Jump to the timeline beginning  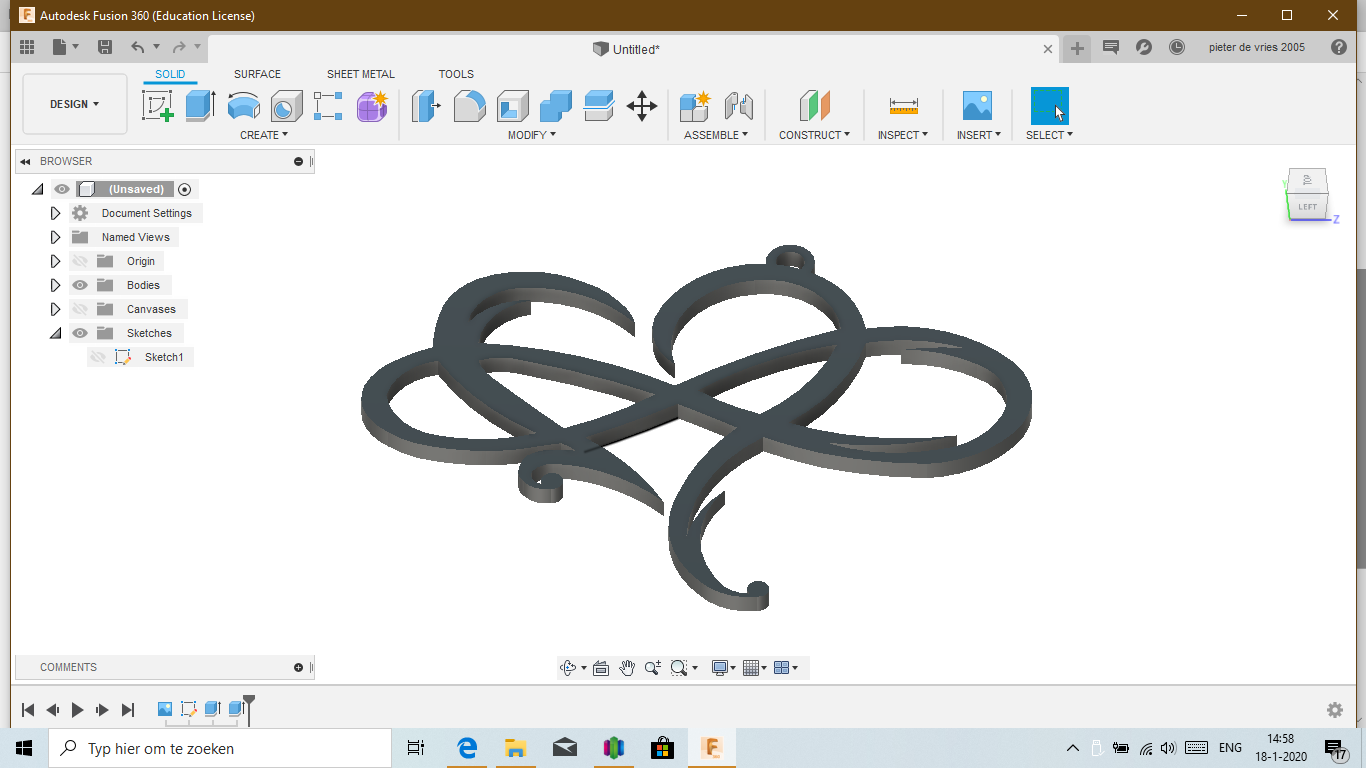coord(28,710)
